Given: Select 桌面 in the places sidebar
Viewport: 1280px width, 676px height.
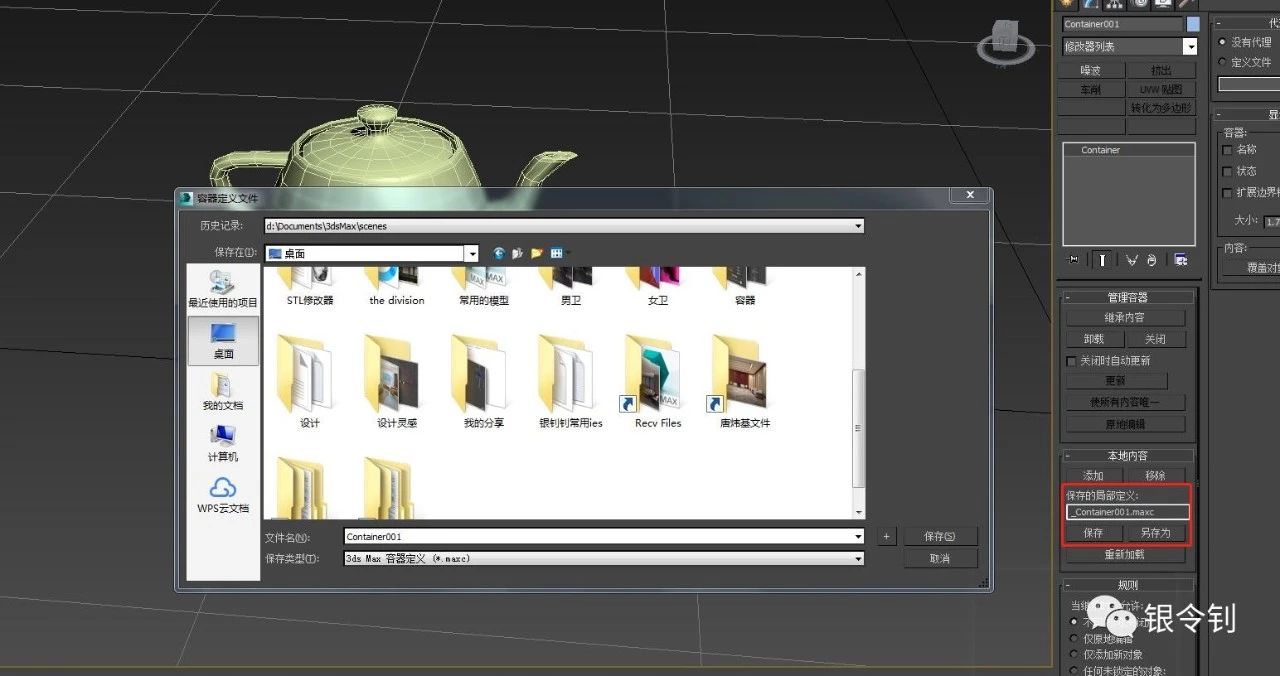Looking at the screenshot, I should [223, 340].
